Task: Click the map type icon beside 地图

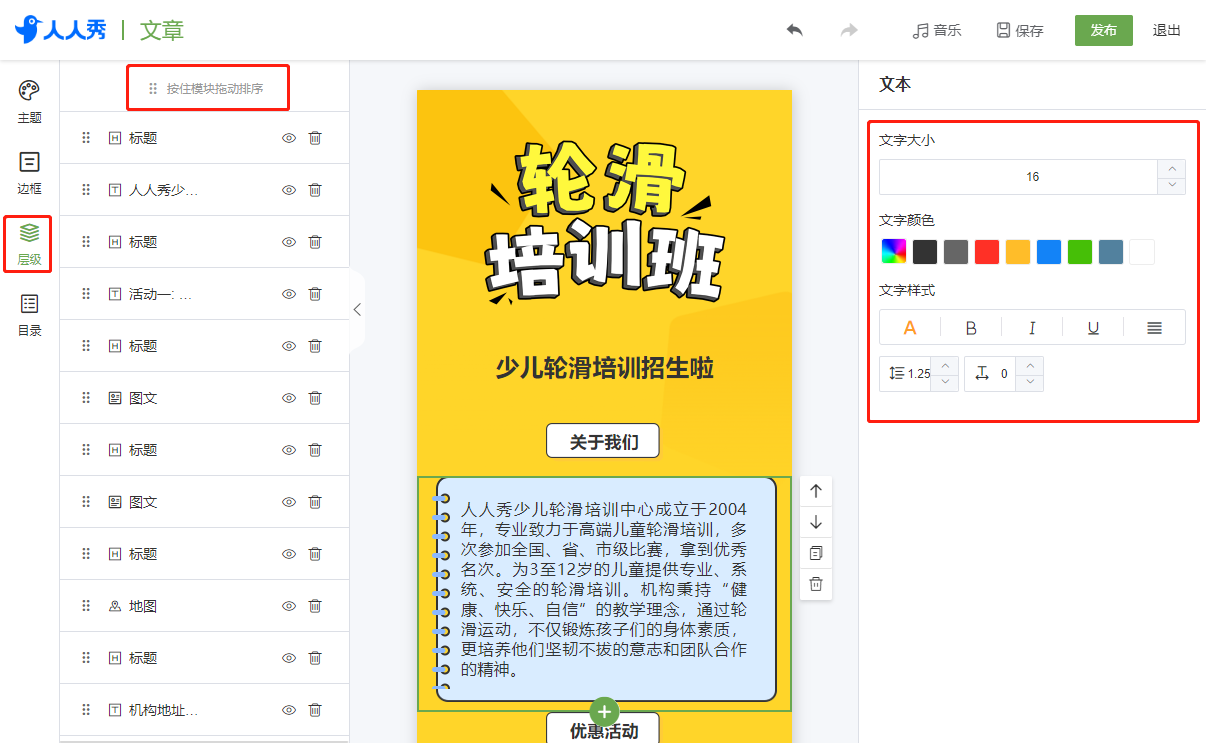Action: pyautogui.click(x=115, y=606)
